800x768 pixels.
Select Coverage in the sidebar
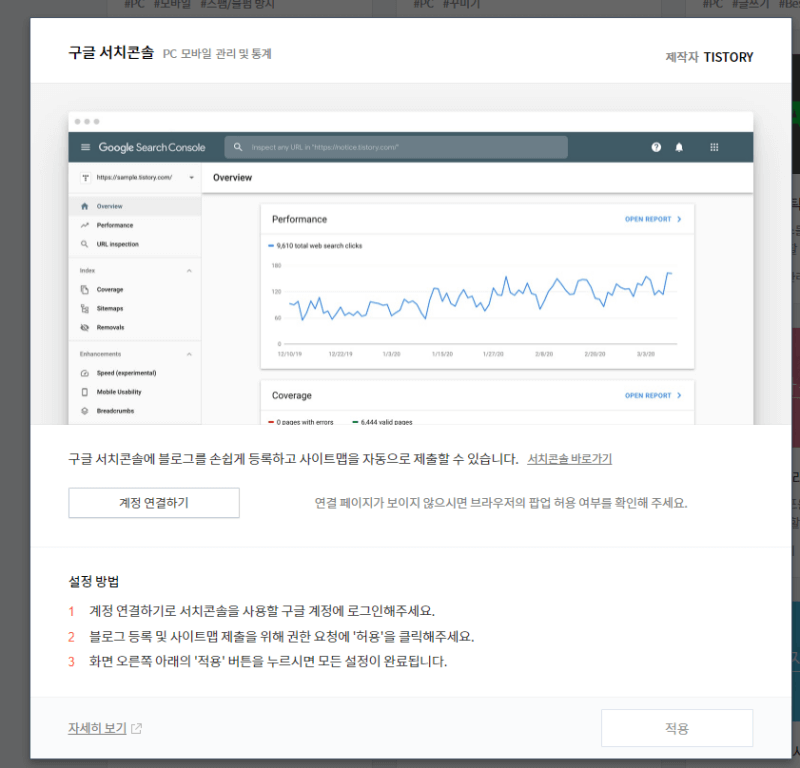[110, 289]
